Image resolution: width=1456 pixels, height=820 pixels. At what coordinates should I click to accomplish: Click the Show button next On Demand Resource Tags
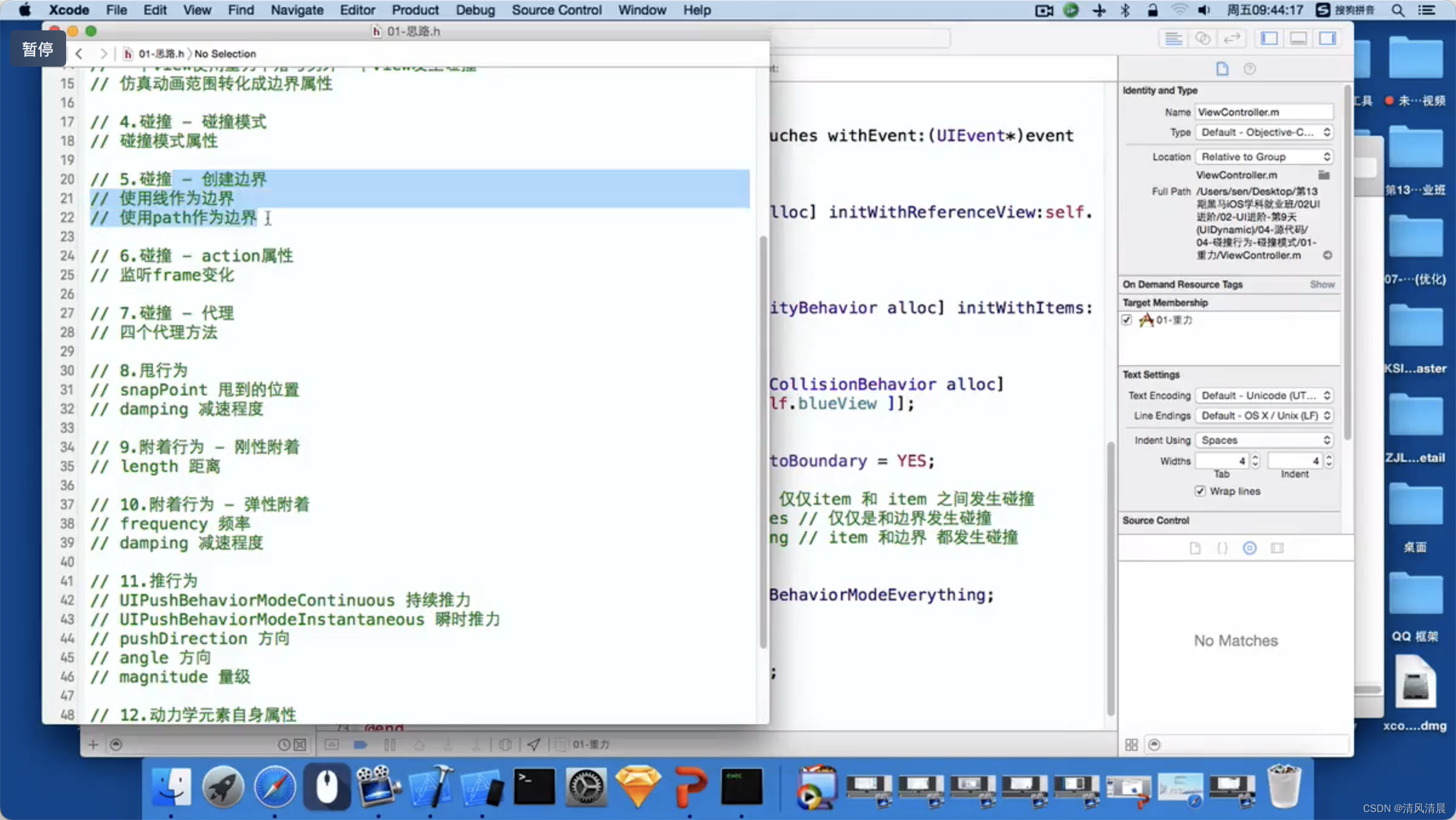[x=1322, y=285]
